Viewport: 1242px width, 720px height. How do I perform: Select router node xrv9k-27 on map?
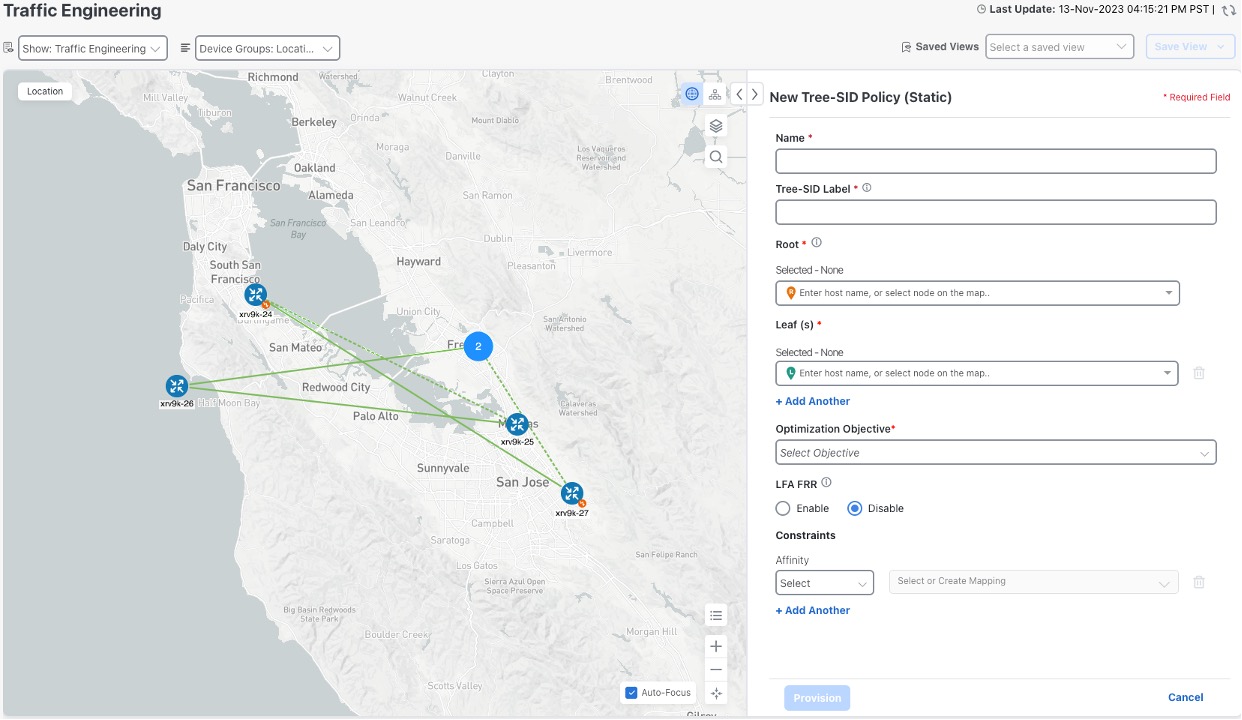(x=572, y=493)
